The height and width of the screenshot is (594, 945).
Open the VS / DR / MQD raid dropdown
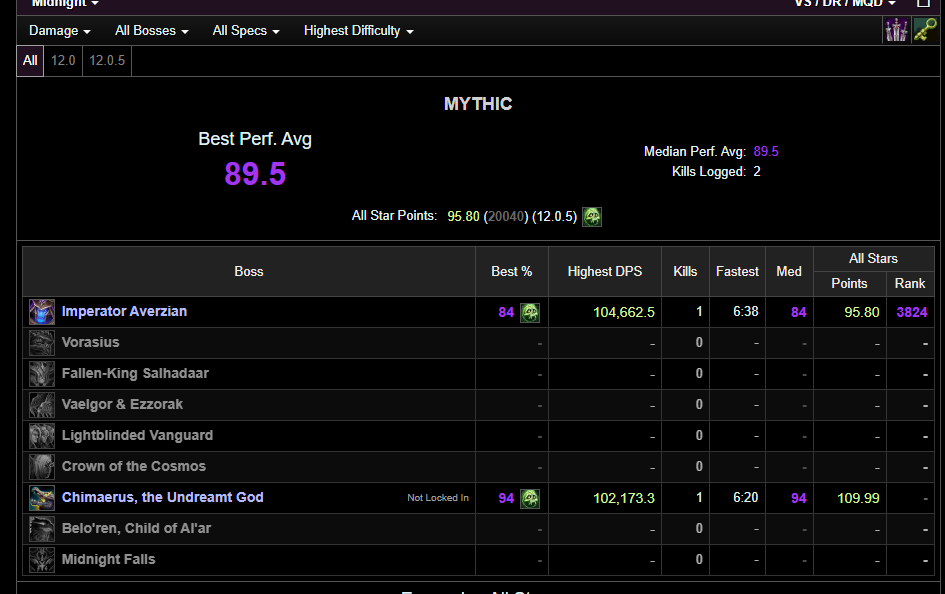click(845, 4)
